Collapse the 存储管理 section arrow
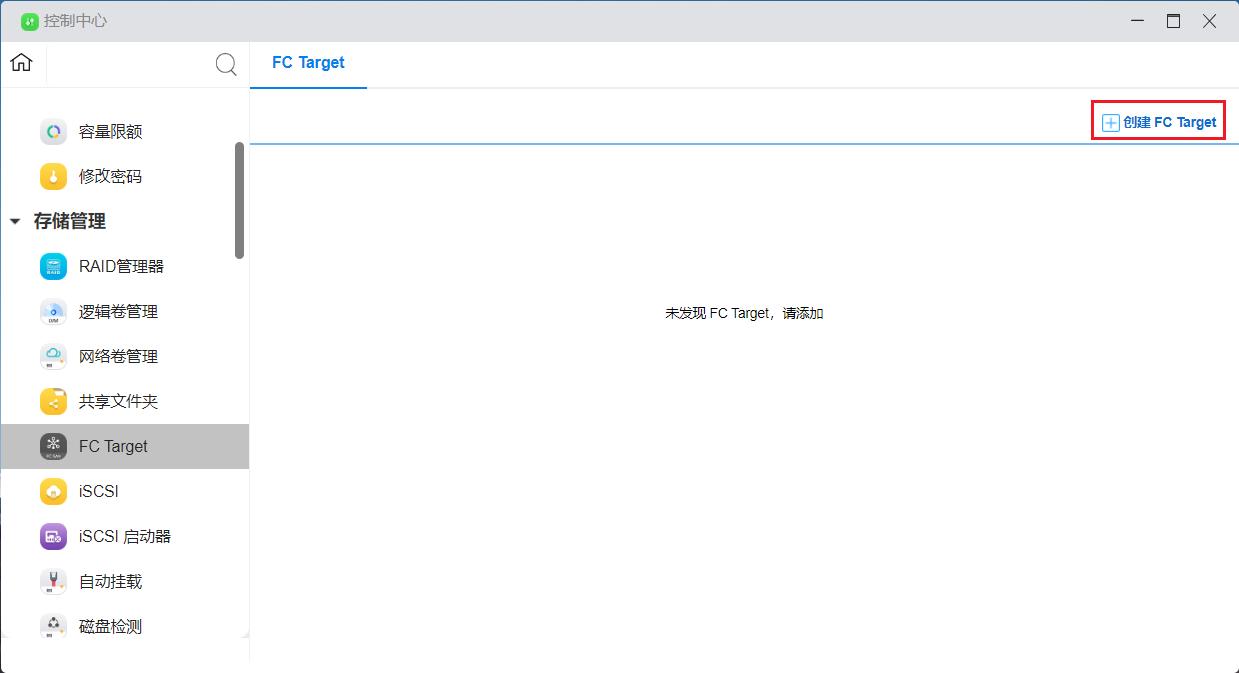The height and width of the screenshot is (673, 1239). click(15, 222)
